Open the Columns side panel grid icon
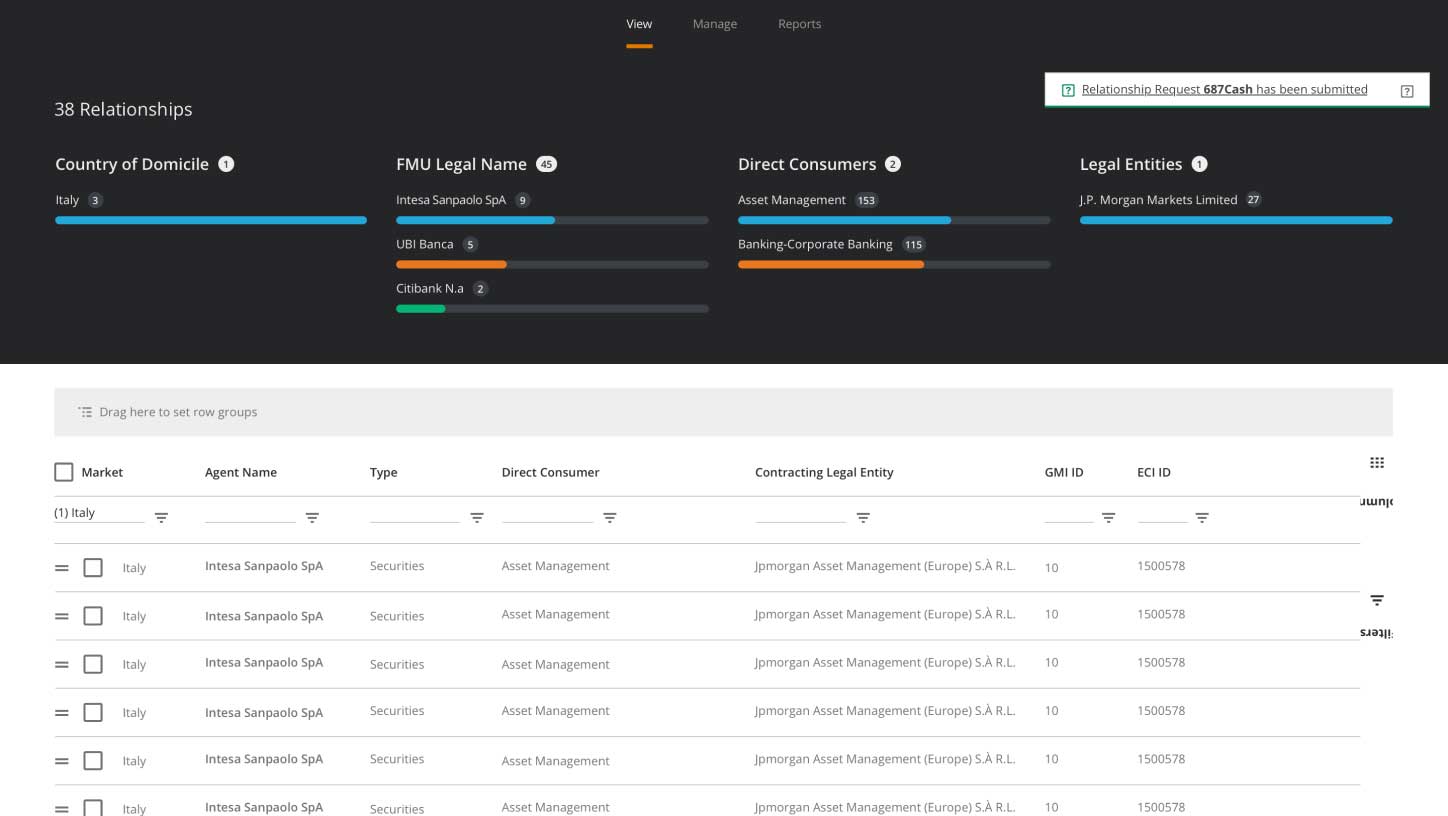Viewport: 1448px width, 816px height. pyautogui.click(x=1377, y=462)
